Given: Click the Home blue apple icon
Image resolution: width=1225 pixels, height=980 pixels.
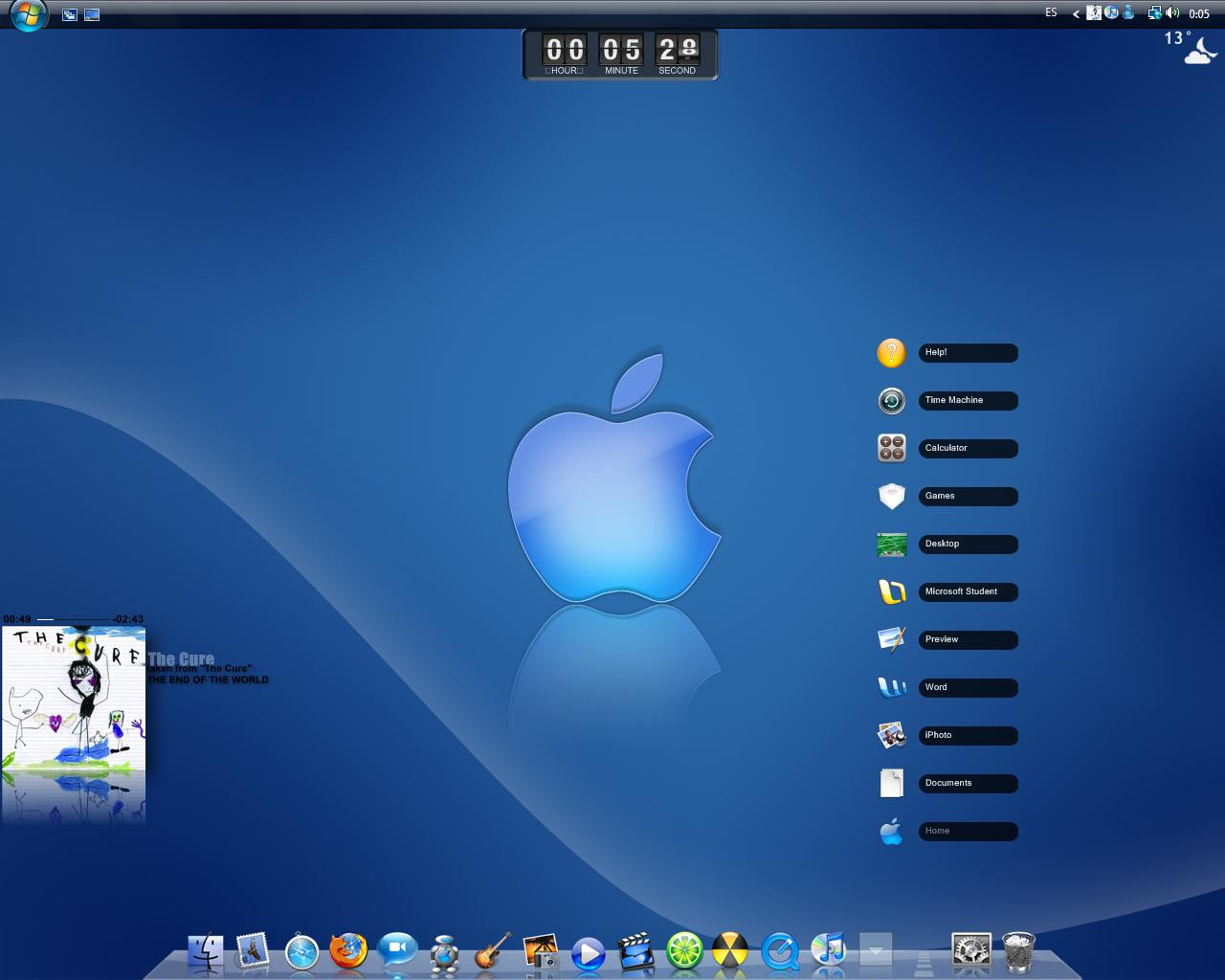Looking at the screenshot, I should tap(891, 831).
